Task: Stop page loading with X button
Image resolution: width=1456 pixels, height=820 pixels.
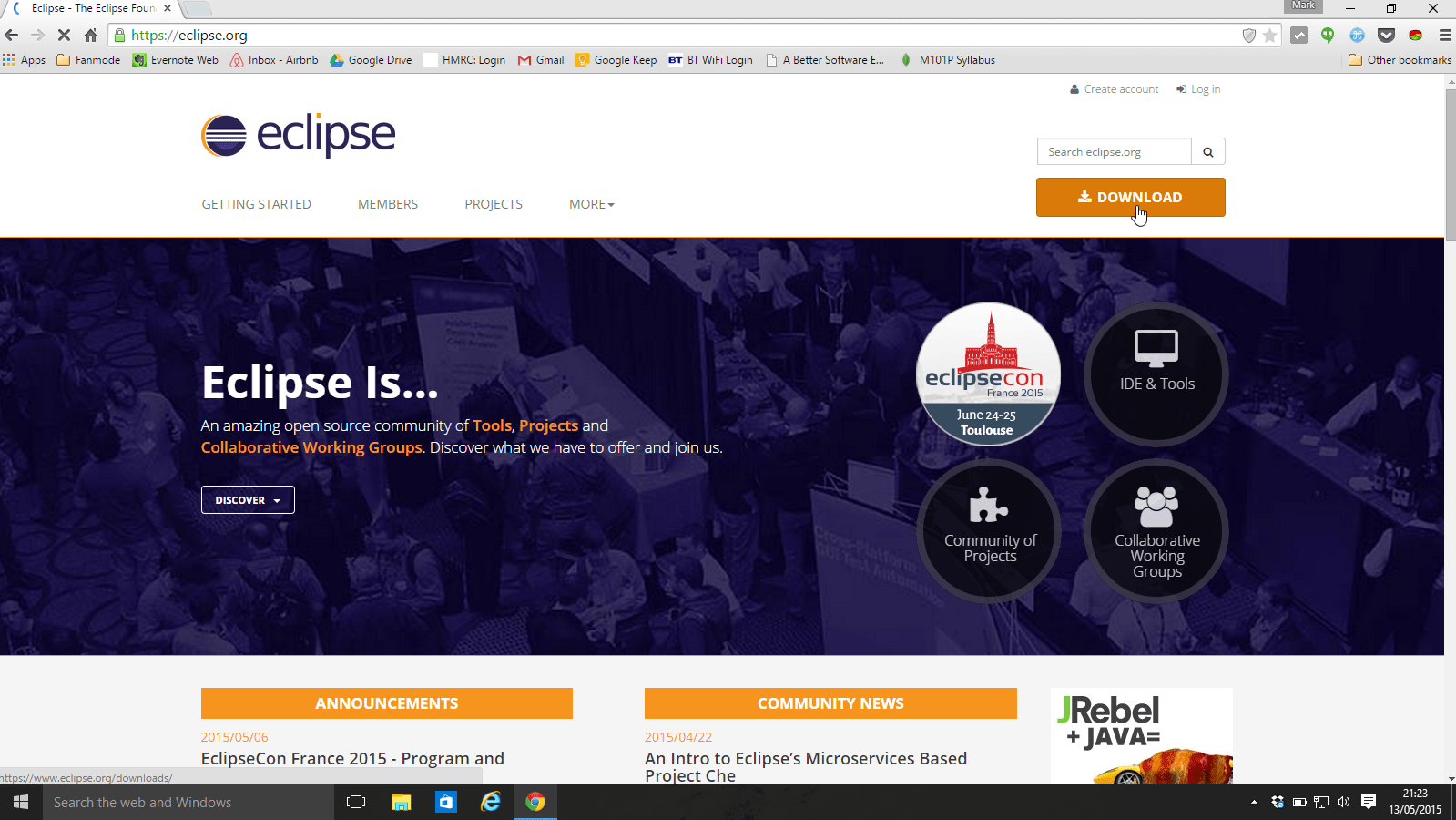Action: click(x=64, y=35)
